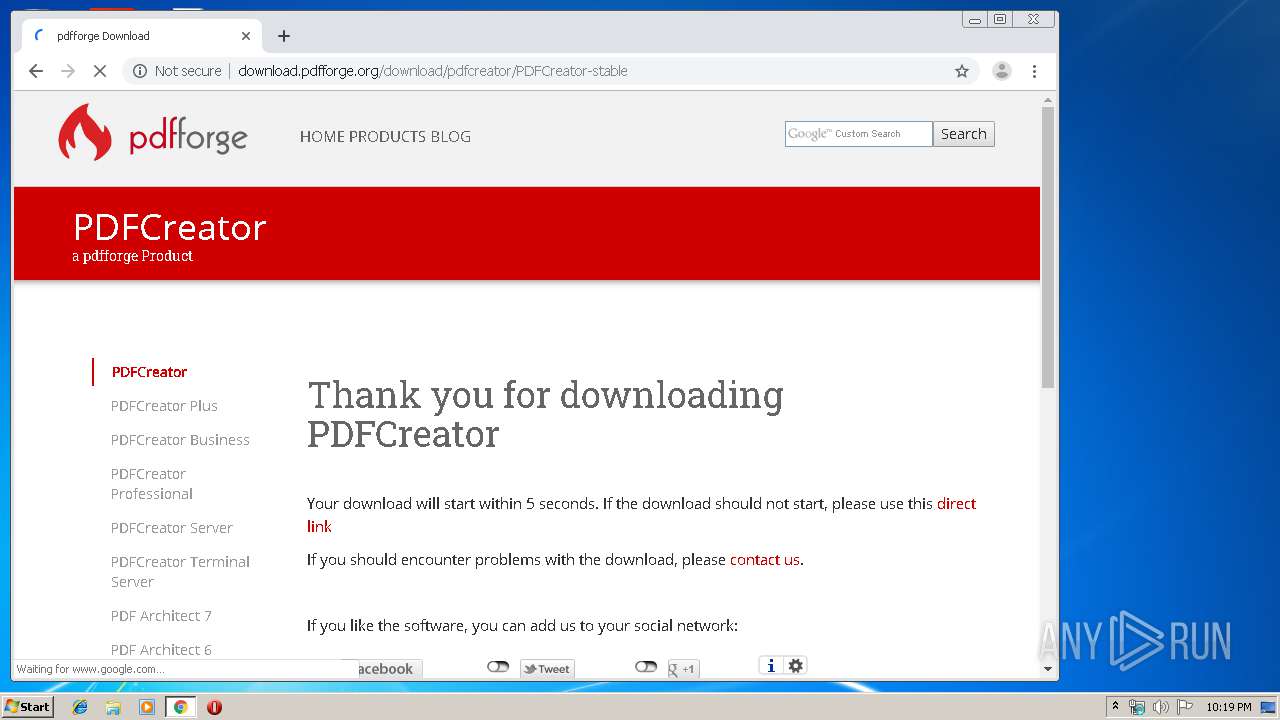Click the address bar URL
Image resolution: width=1280 pixels, height=720 pixels.
pos(433,71)
